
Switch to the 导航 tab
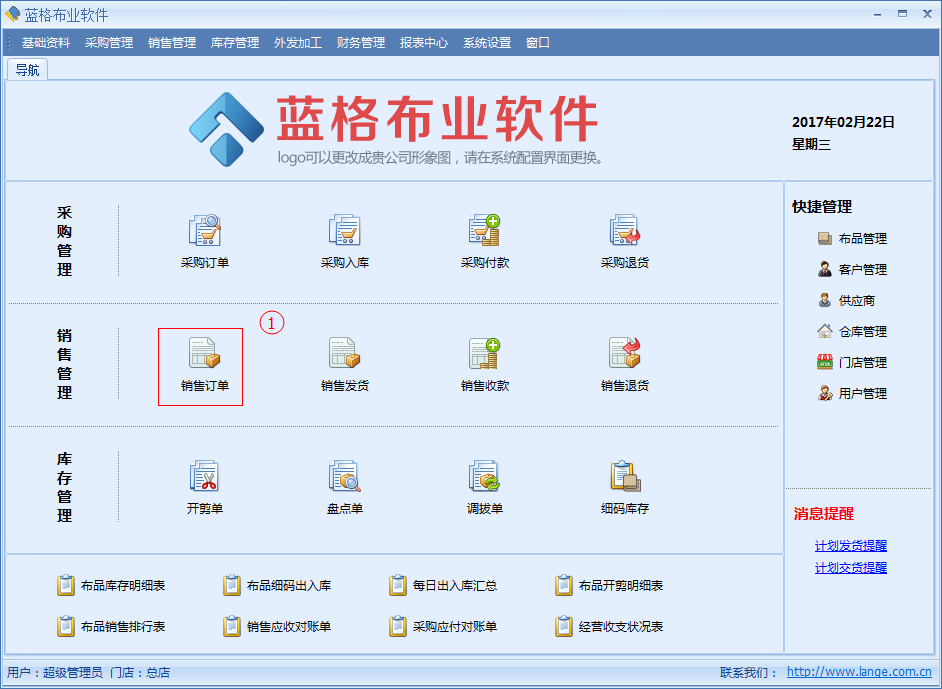click(x=27, y=70)
